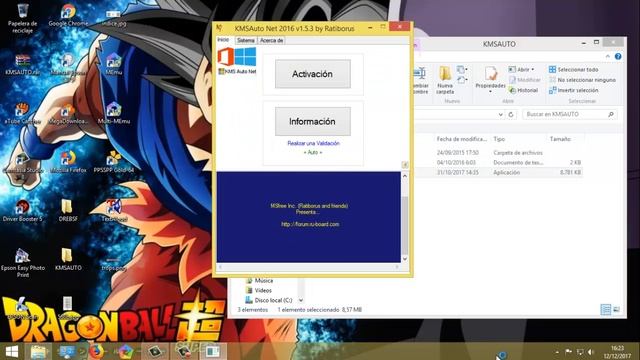Viewport: 640px width, 360px height.
Task: Expand the Propiedades dropdown arrow
Action: [x=490, y=92]
